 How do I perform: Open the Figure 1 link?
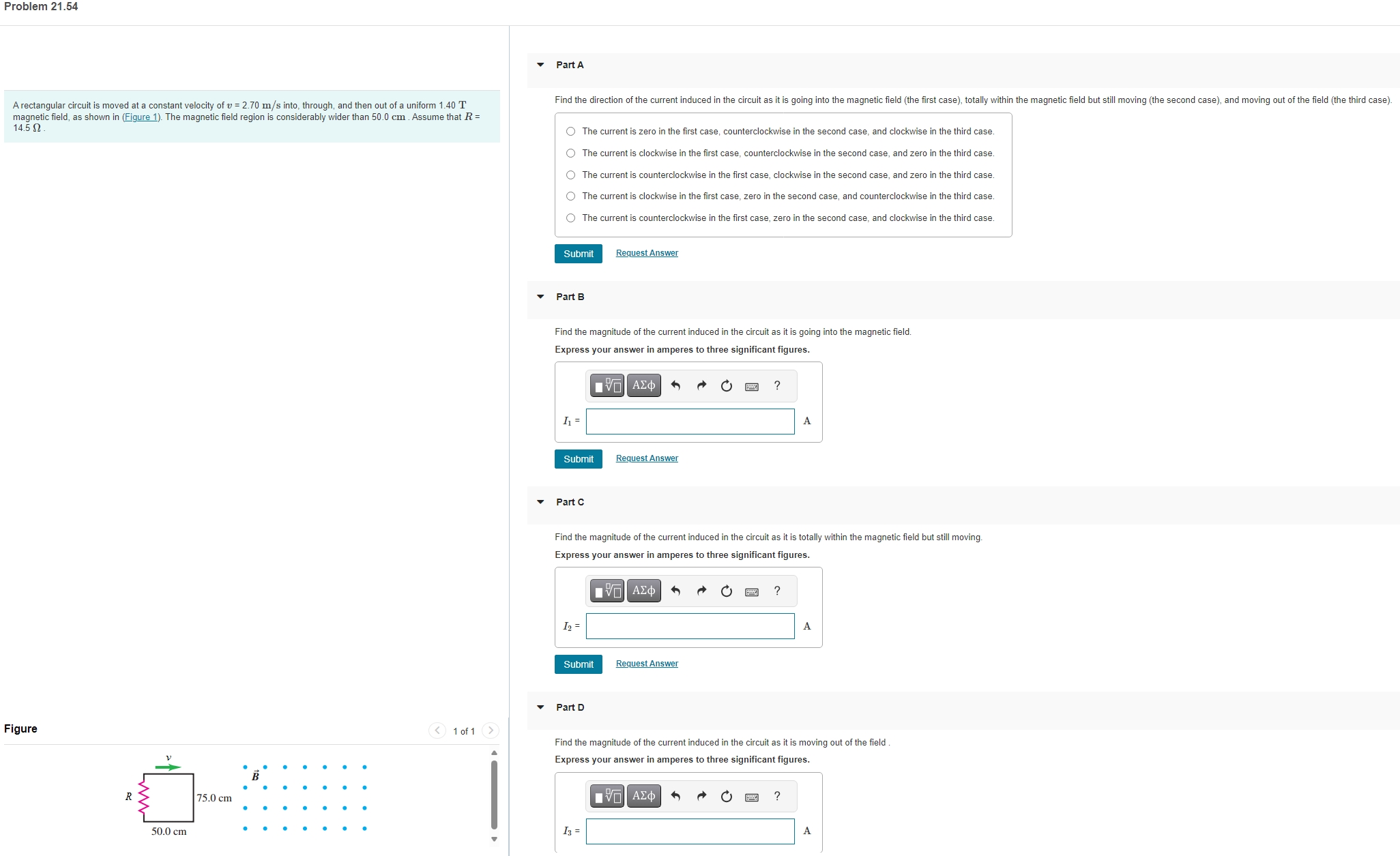[140, 117]
